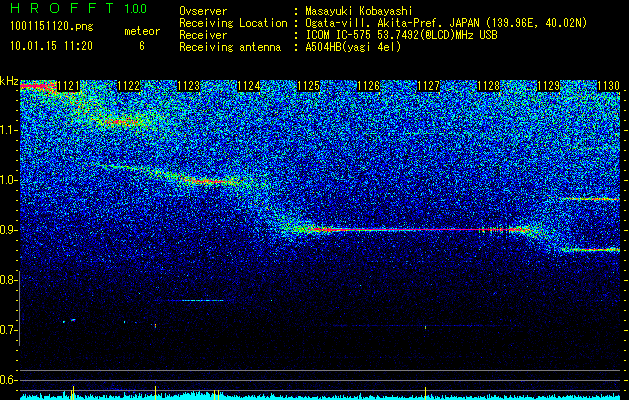Click the HROFFT program title text
Screen dimensions: 629x400
click(62, 8)
